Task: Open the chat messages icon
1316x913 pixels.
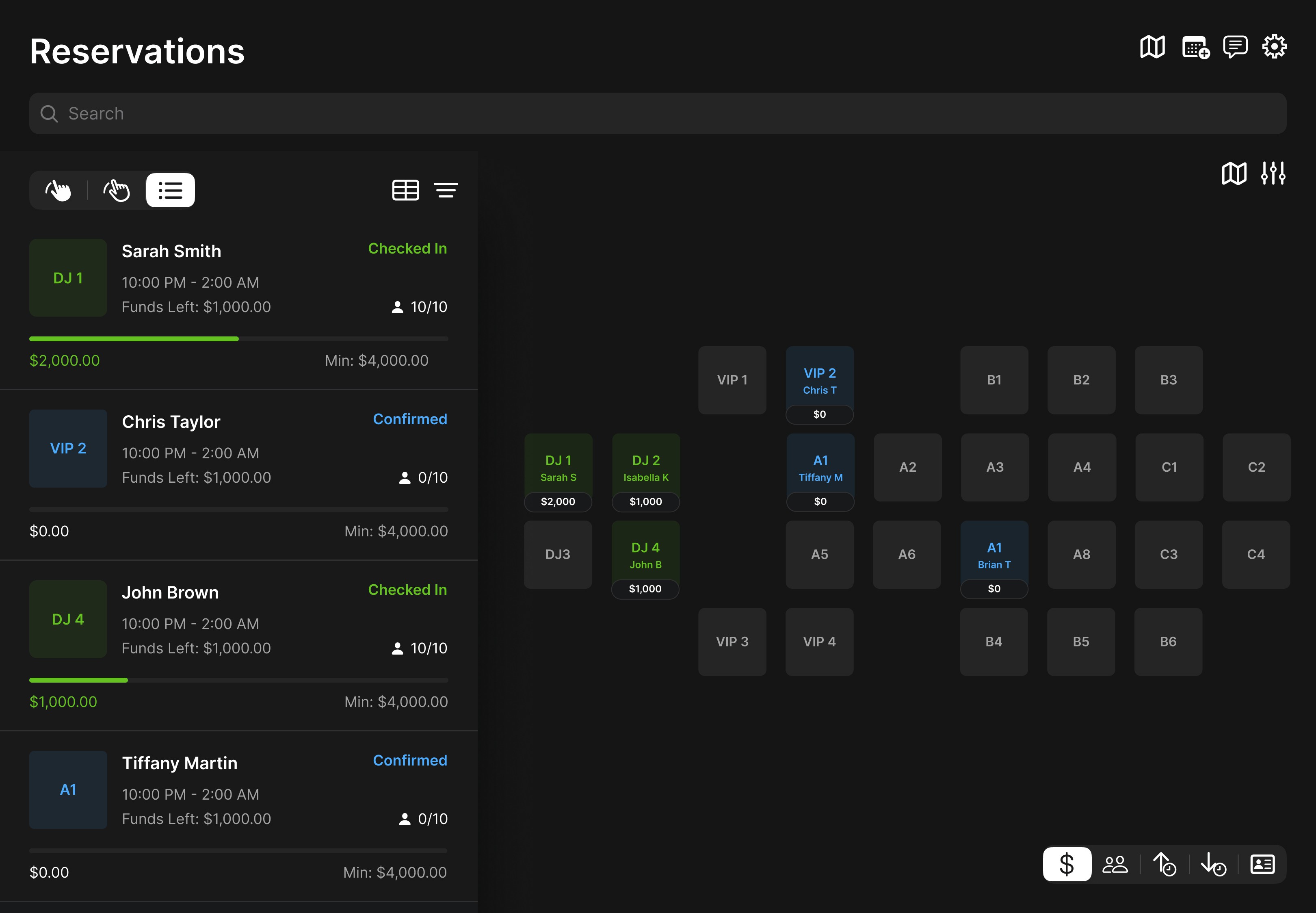Action: [x=1235, y=47]
